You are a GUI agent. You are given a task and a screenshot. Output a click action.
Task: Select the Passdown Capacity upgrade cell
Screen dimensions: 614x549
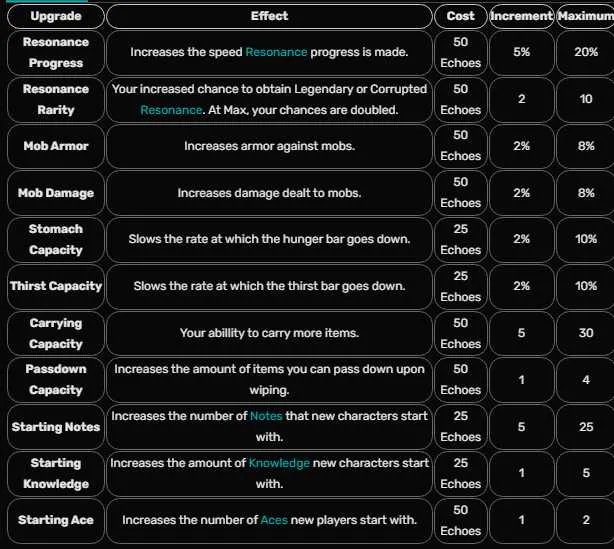coord(56,379)
